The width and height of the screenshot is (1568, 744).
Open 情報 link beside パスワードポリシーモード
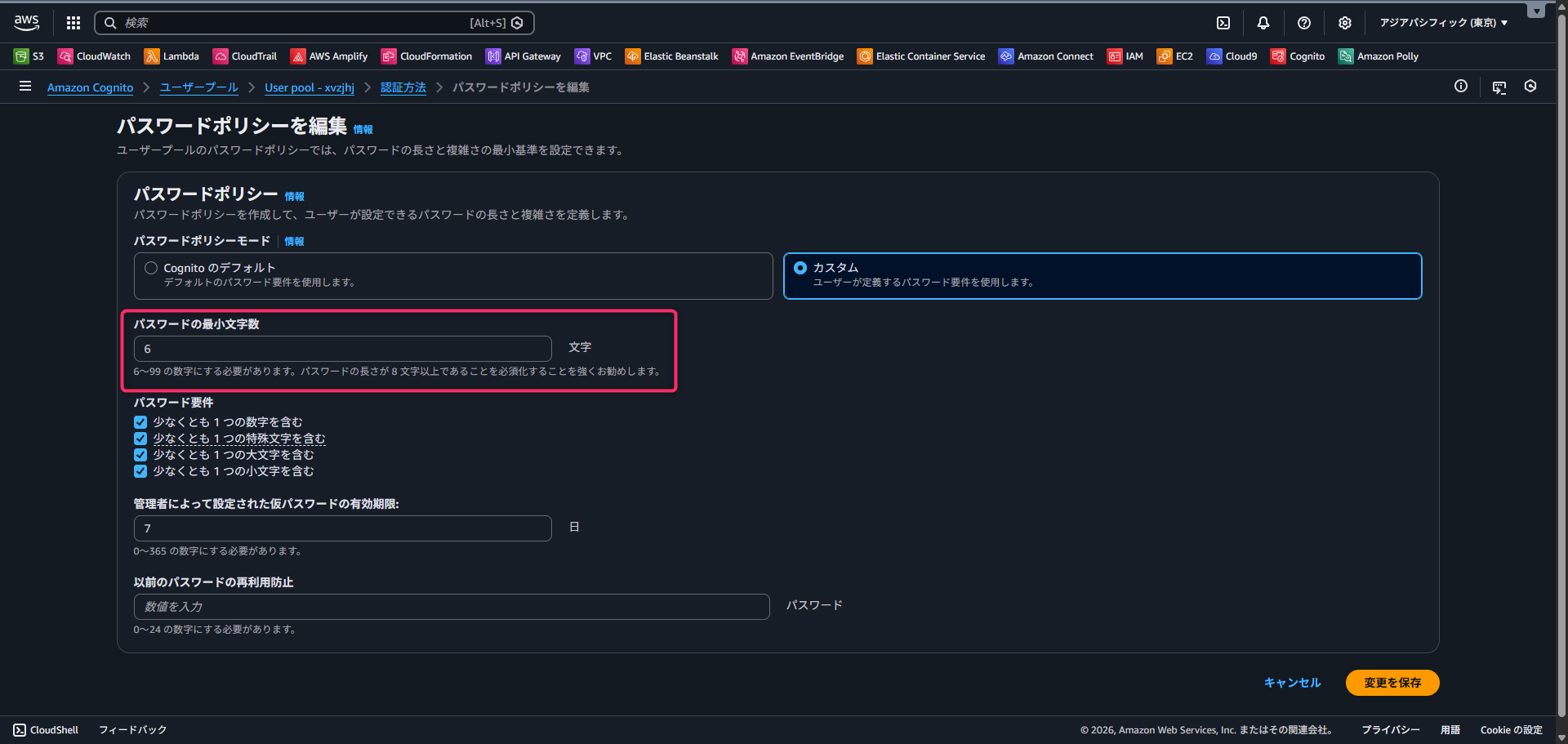294,242
